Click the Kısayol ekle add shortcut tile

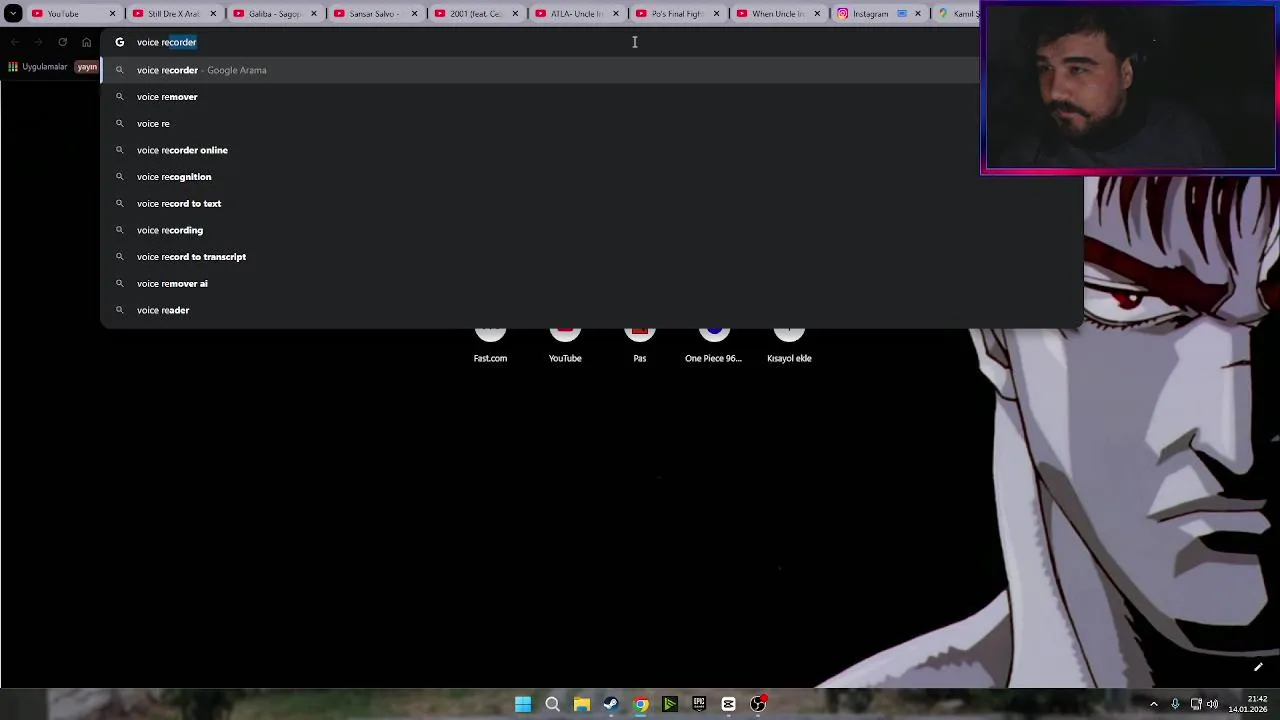[x=789, y=346]
